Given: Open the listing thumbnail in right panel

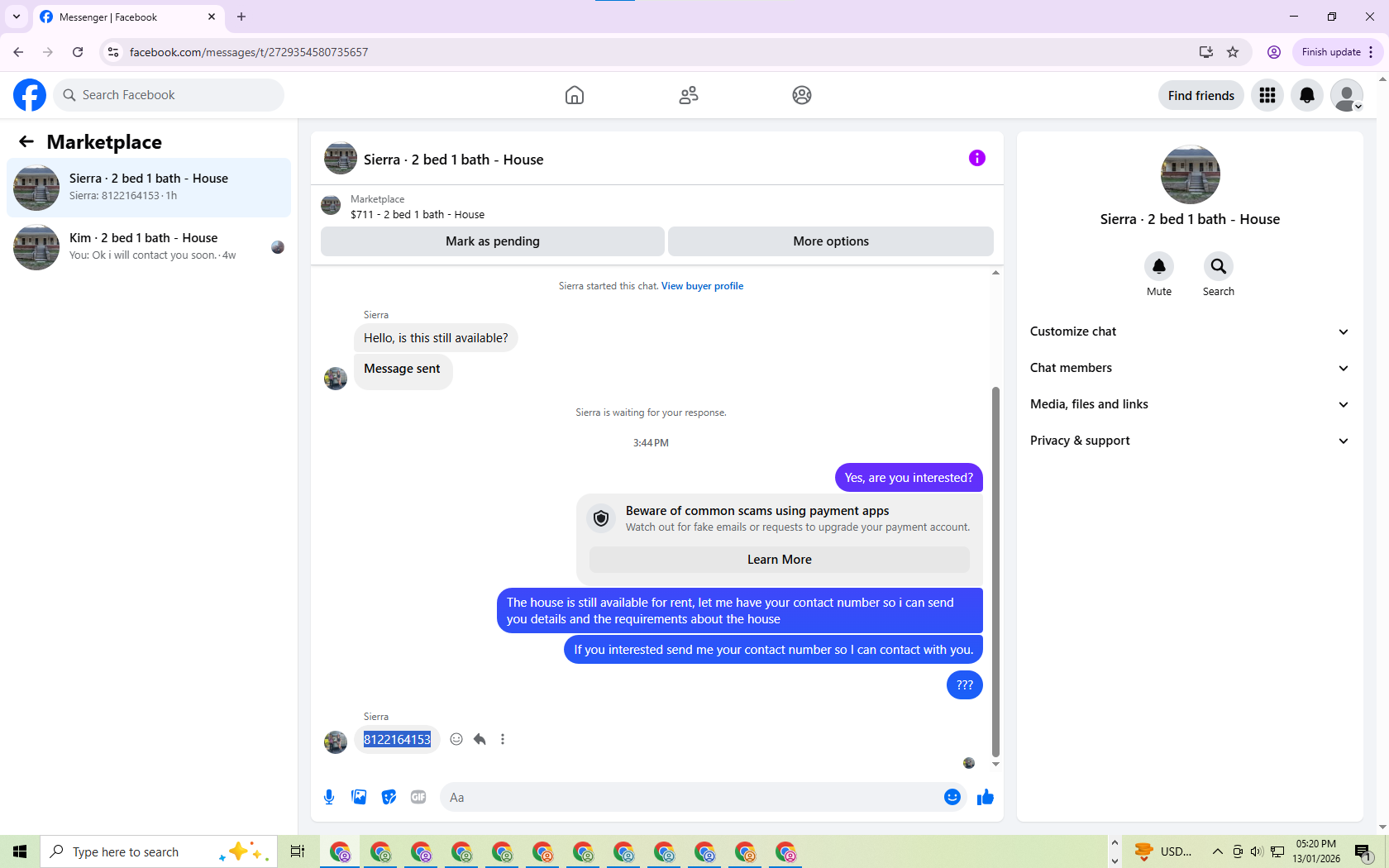Looking at the screenshot, I should (x=1191, y=174).
